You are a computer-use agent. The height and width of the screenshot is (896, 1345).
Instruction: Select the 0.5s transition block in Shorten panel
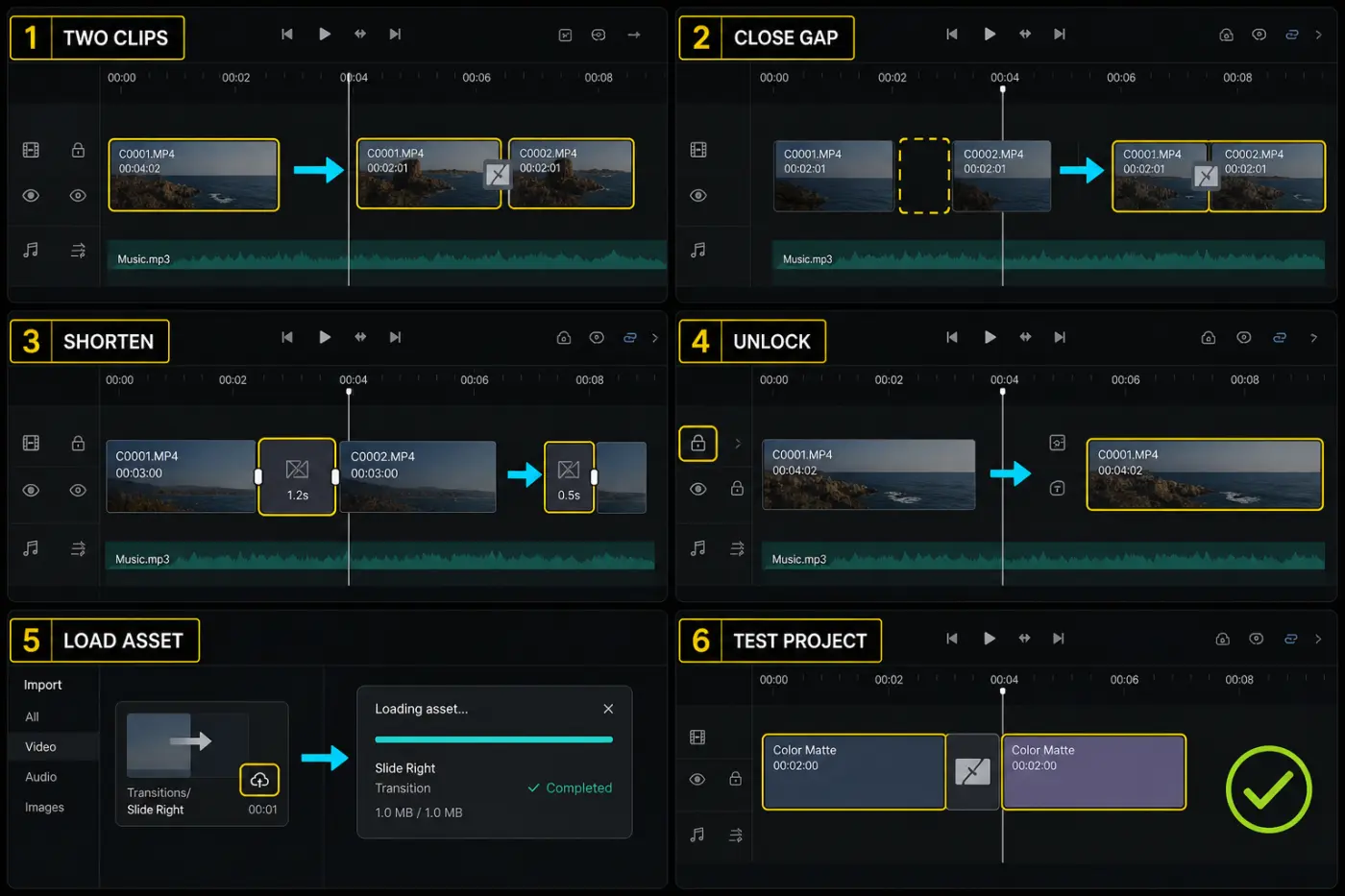coord(569,476)
